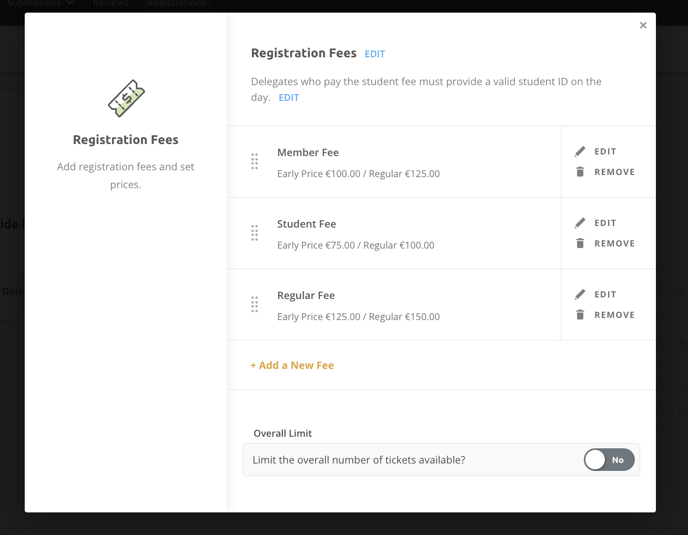This screenshot has width=688, height=535.
Task: Click the pencil icon for Student Fee
Action: [x=580, y=223]
